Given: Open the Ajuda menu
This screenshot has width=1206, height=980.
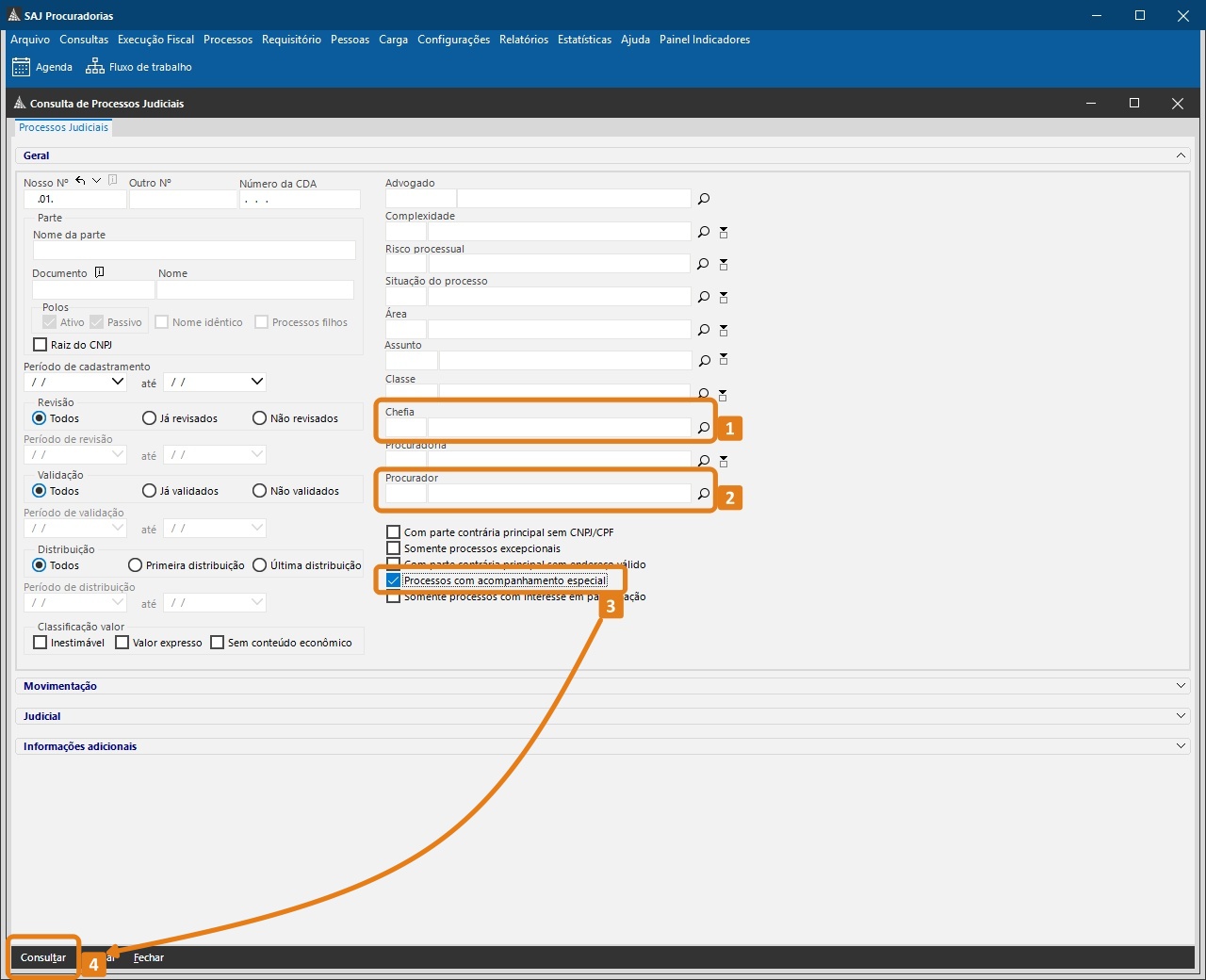Looking at the screenshot, I should pos(635,40).
